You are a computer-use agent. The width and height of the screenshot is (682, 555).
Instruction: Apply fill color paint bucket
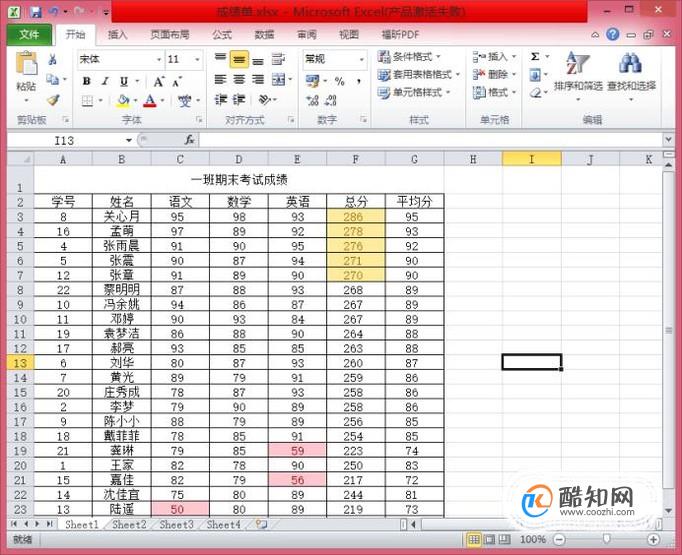pos(123,101)
